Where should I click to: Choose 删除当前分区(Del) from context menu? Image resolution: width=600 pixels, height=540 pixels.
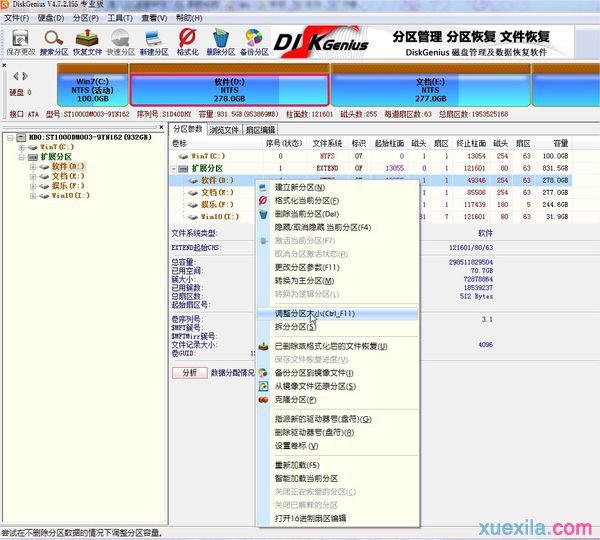[338, 214]
